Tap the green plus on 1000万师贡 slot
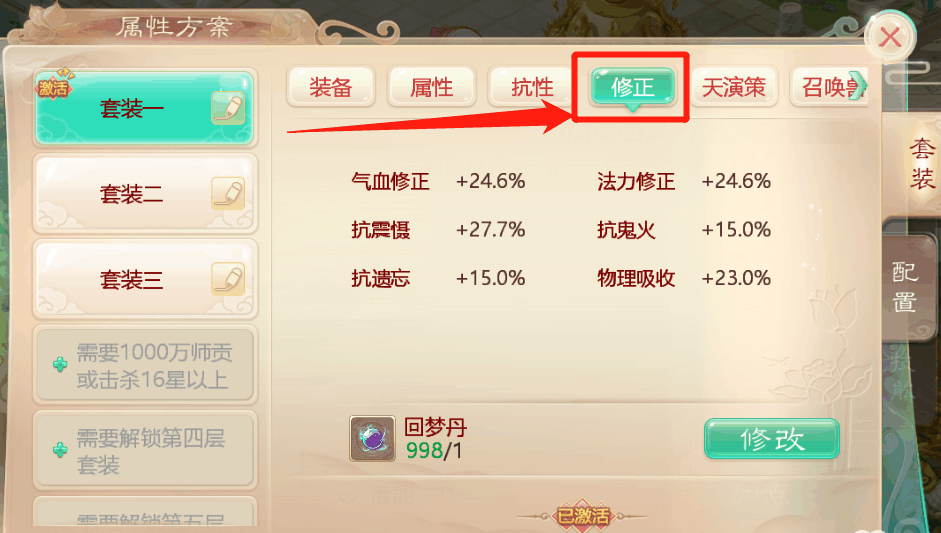The image size is (941, 533). click(60, 364)
